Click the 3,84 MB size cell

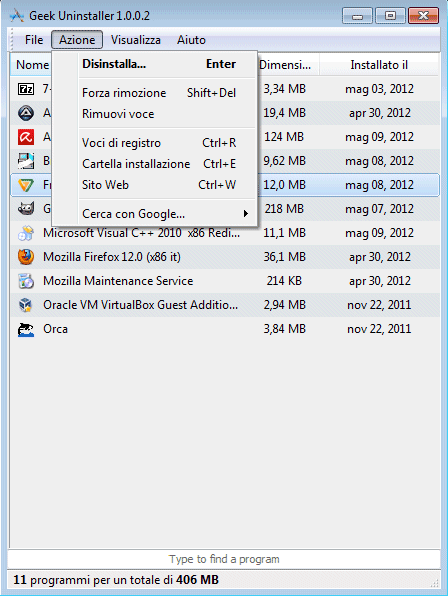pos(285,329)
